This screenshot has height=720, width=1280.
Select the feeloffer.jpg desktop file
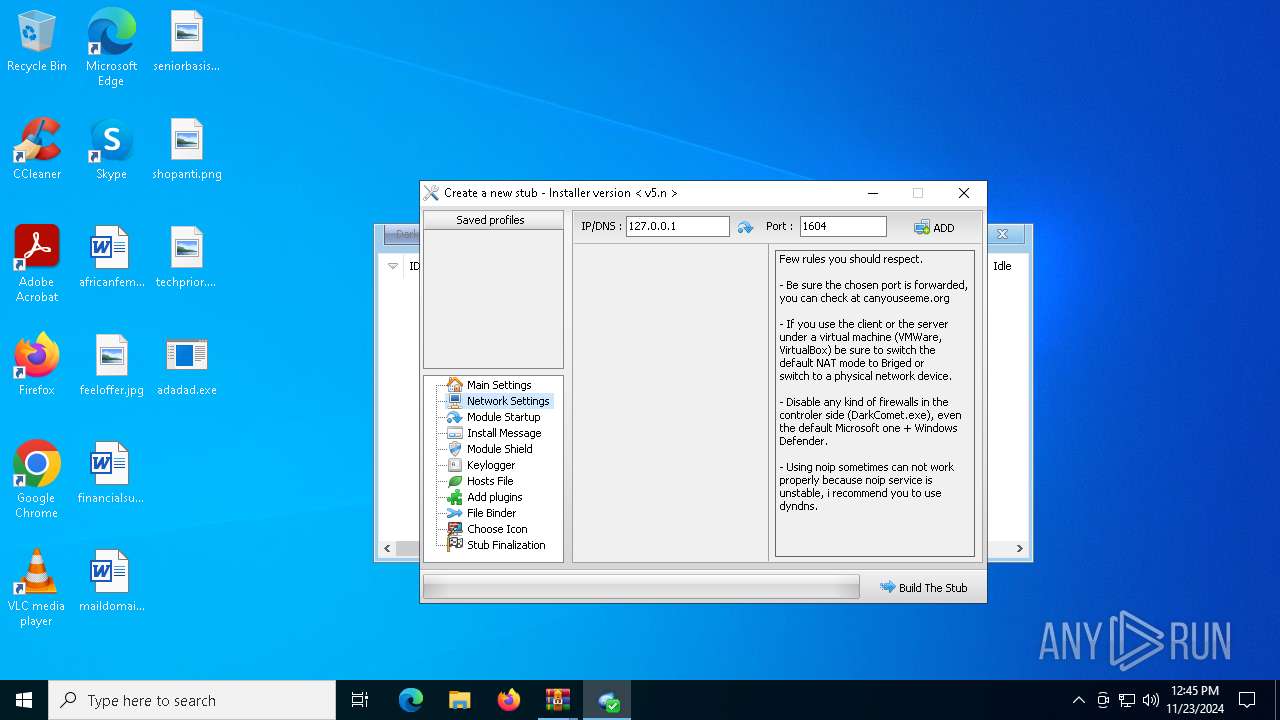click(111, 365)
